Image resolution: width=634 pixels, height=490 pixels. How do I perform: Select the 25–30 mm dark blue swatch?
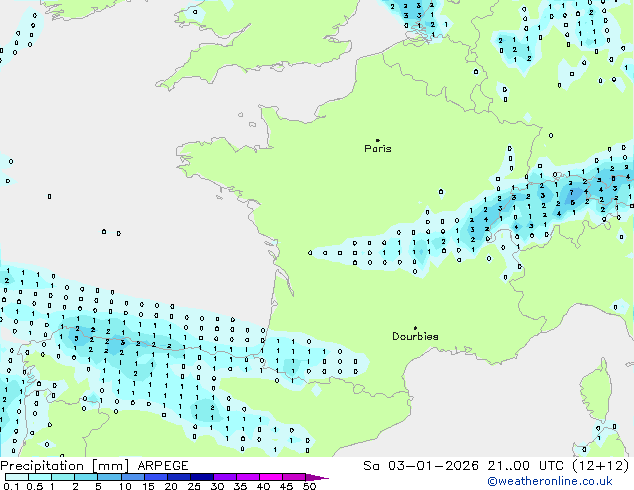[x=201, y=477]
